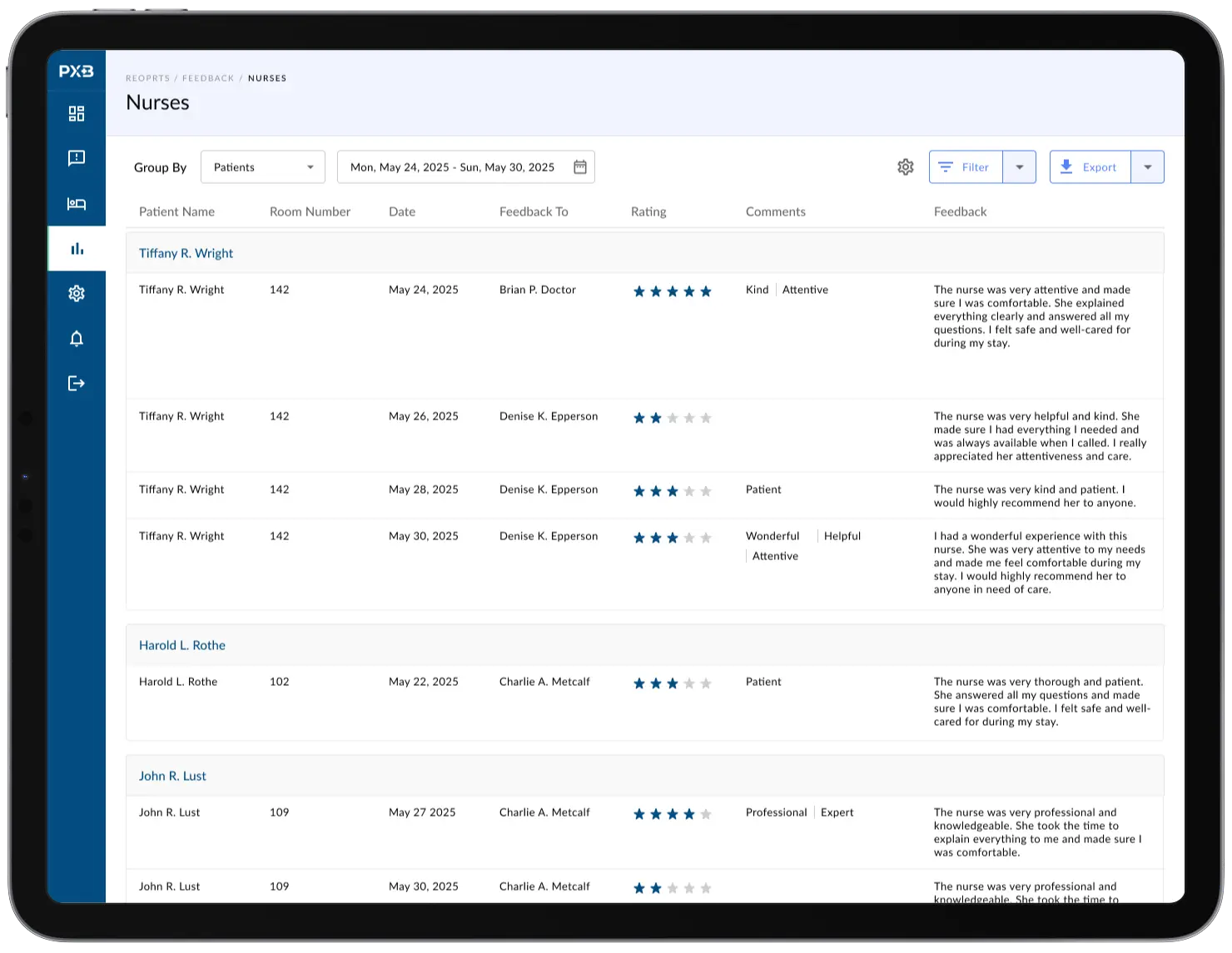Open the dashboard from the sidebar
The height and width of the screenshot is (953, 1232).
(x=77, y=113)
